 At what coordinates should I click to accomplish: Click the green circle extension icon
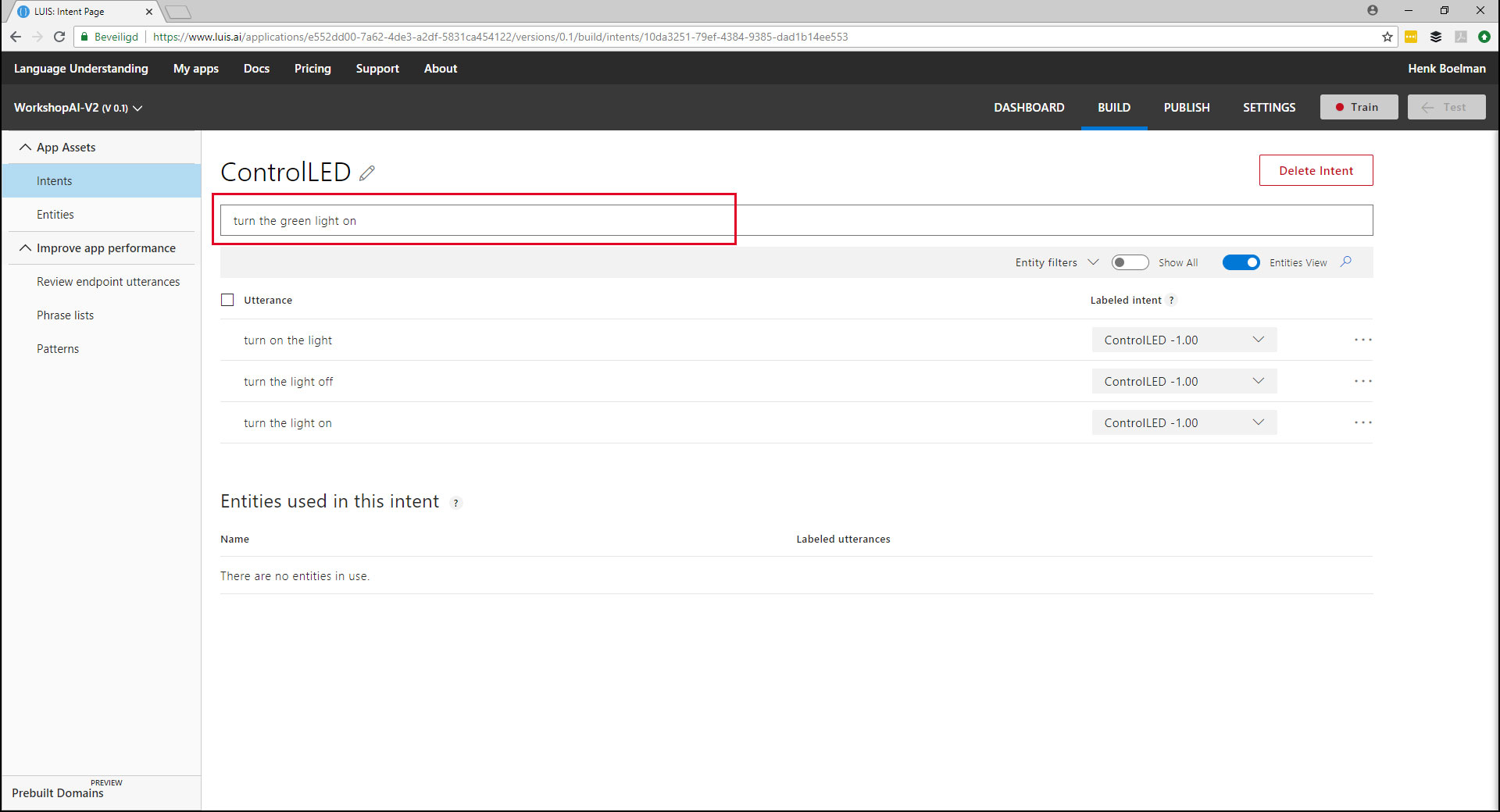[1484, 37]
